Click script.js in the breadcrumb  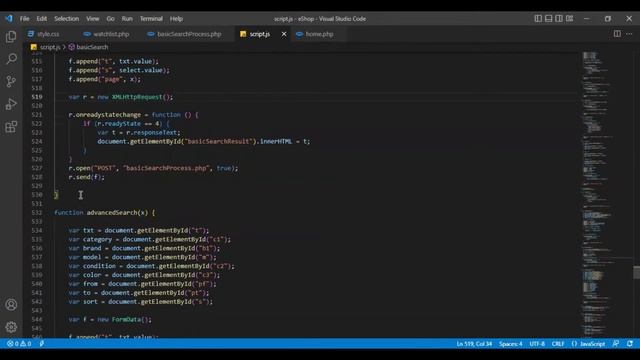(50, 47)
